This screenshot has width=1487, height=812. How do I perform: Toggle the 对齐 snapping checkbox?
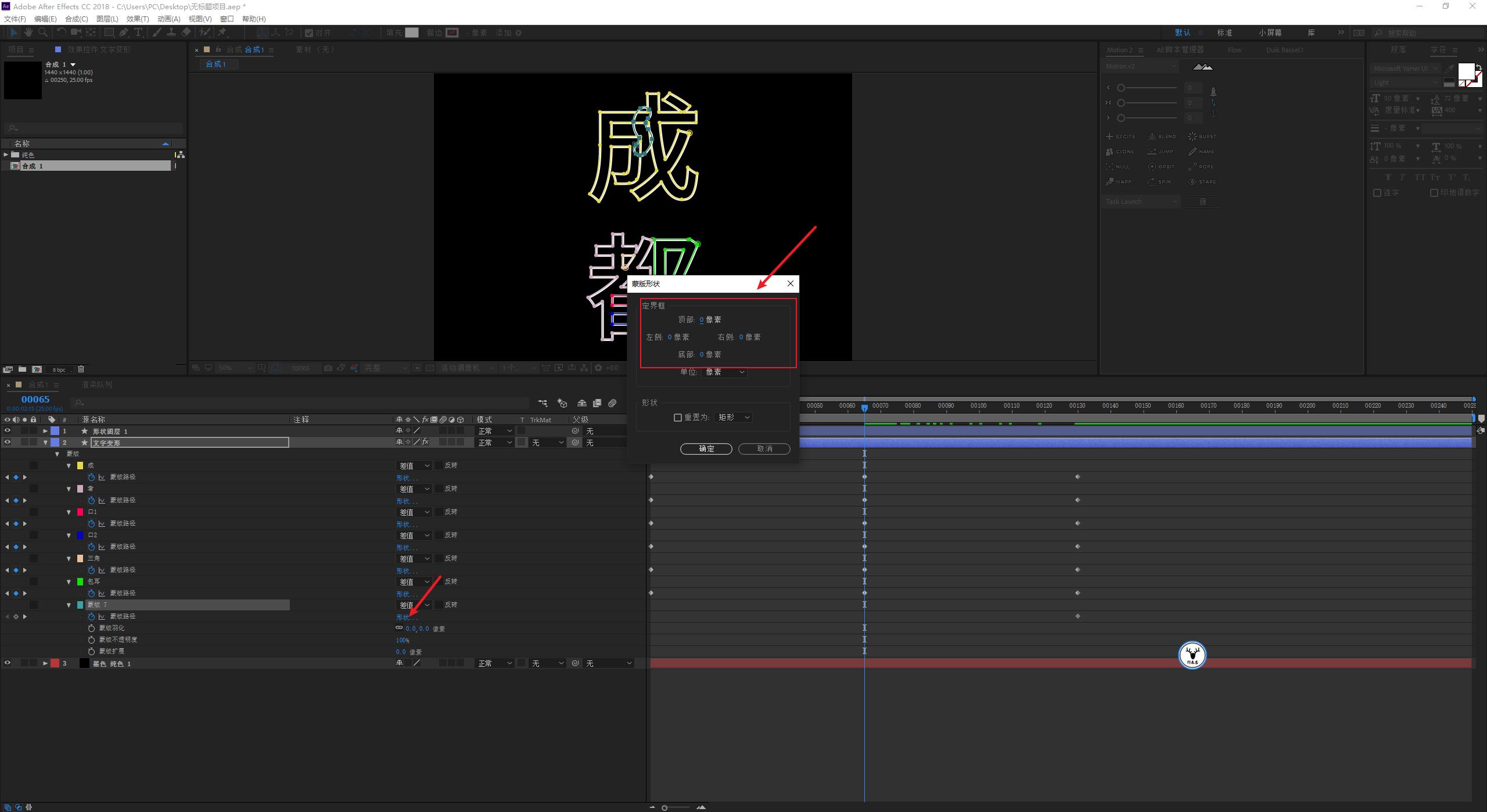coord(309,33)
